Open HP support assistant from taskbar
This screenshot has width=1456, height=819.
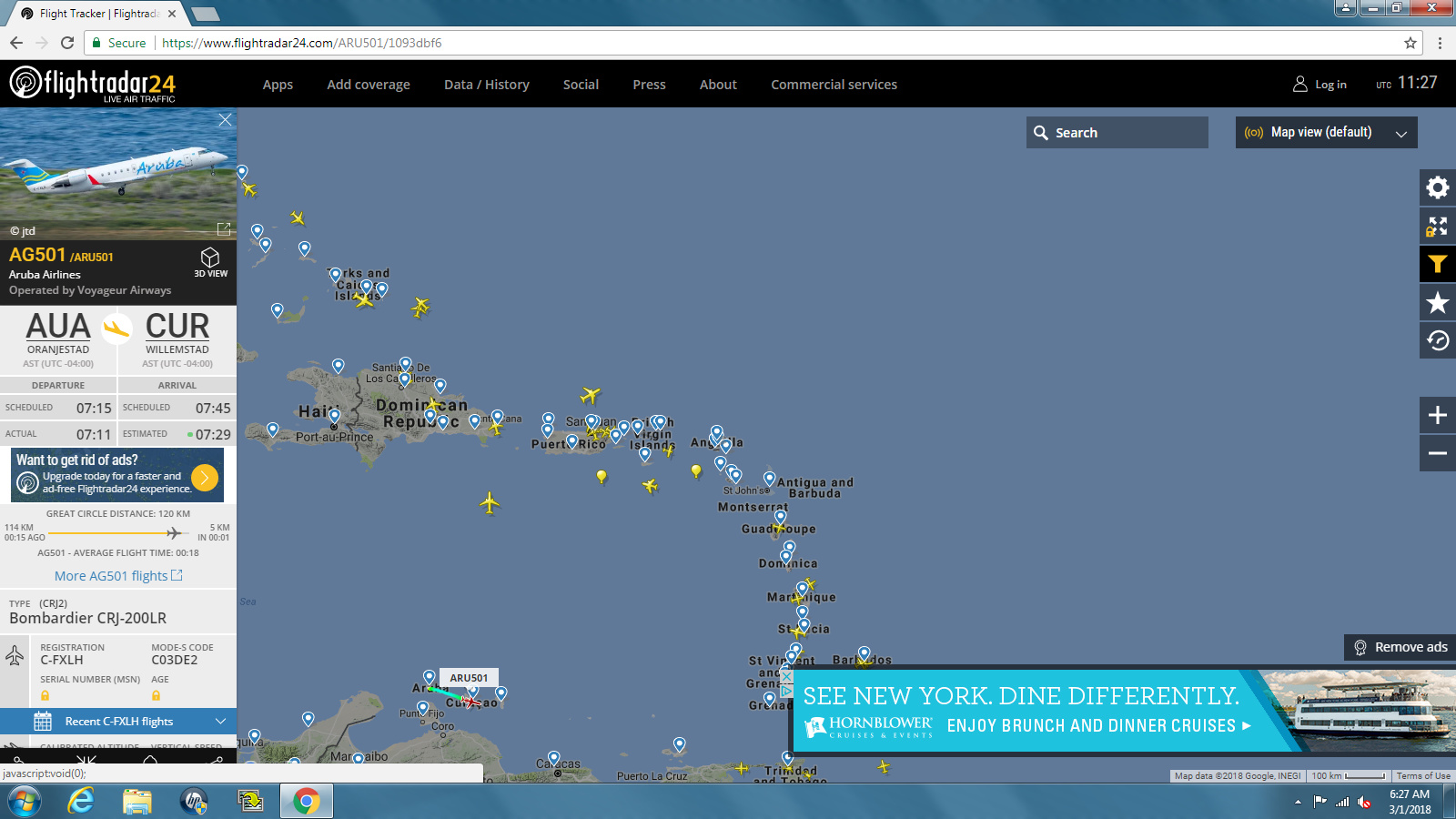tap(194, 802)
